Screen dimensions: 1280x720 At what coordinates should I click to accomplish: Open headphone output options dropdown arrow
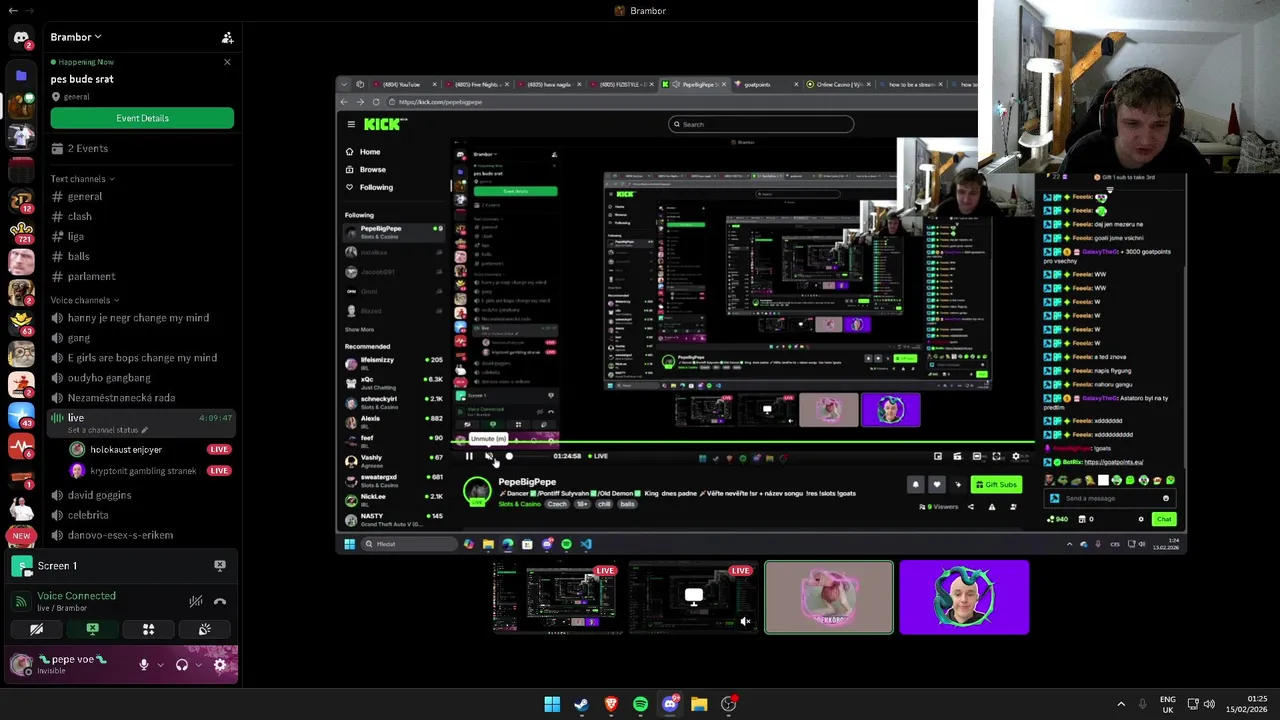click(198, 665)
